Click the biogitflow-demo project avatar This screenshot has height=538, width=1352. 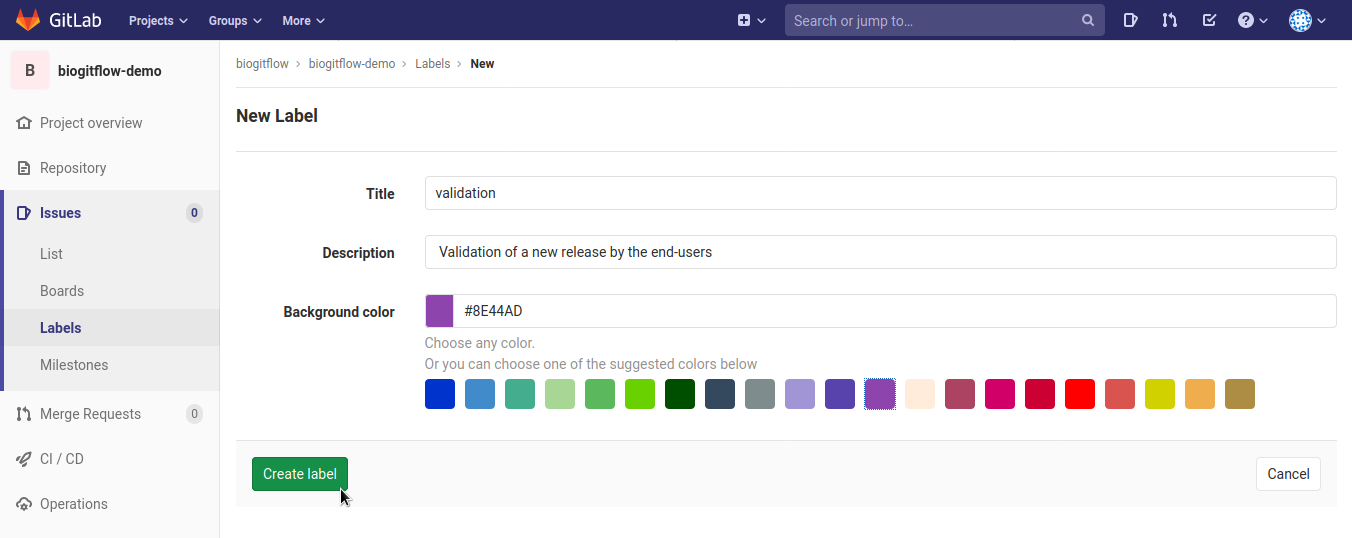point(30,70)
